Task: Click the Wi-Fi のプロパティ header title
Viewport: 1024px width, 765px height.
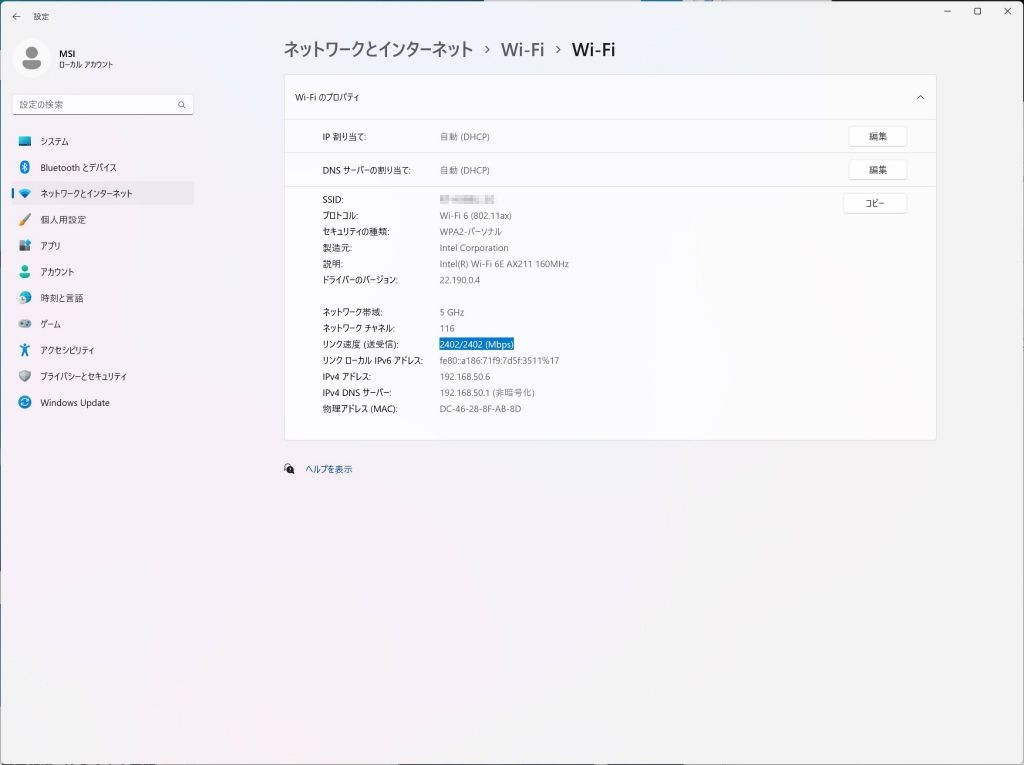Action: coord(327,97)
